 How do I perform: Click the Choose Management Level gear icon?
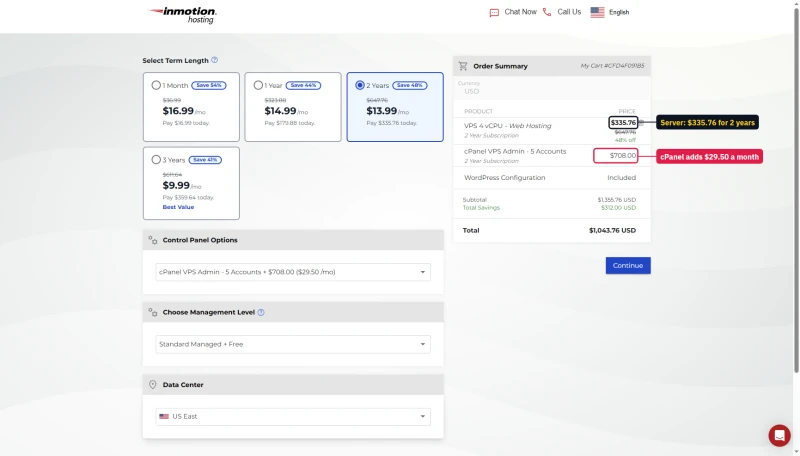153,312
